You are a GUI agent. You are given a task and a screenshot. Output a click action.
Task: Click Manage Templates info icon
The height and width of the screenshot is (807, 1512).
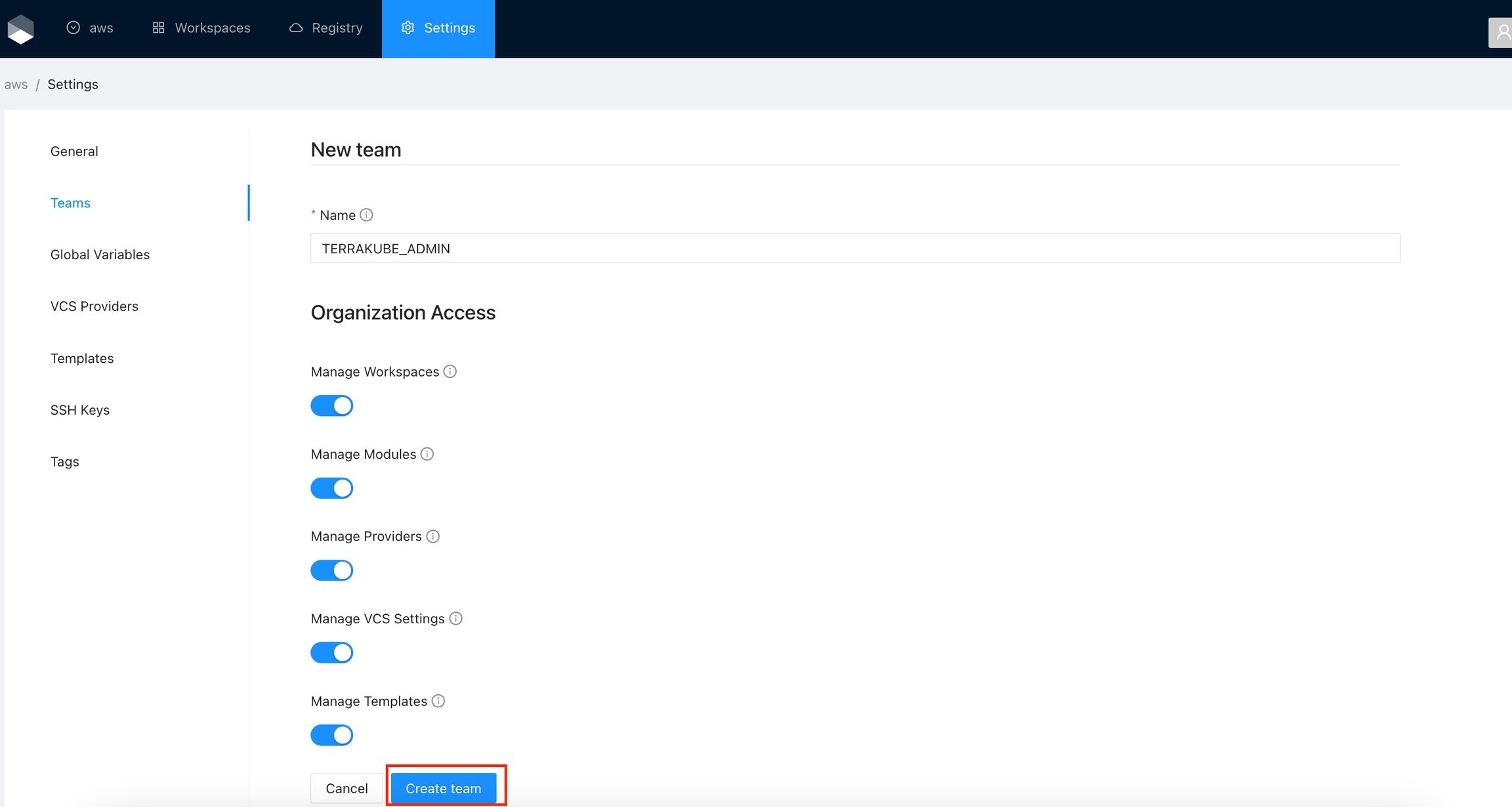[438, 701]
